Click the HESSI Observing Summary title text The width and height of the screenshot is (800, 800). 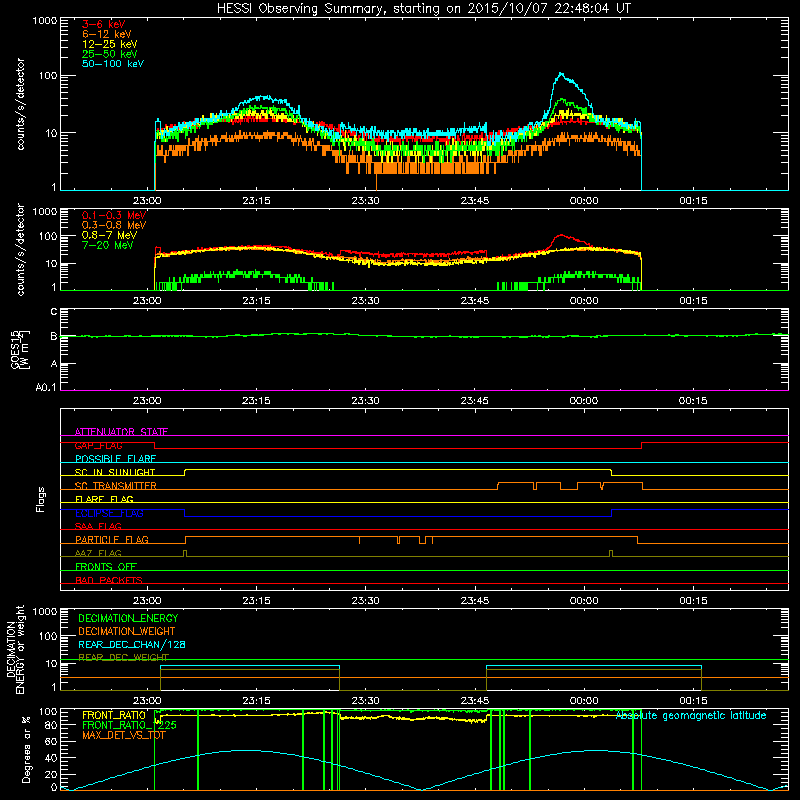coord(424,8)
